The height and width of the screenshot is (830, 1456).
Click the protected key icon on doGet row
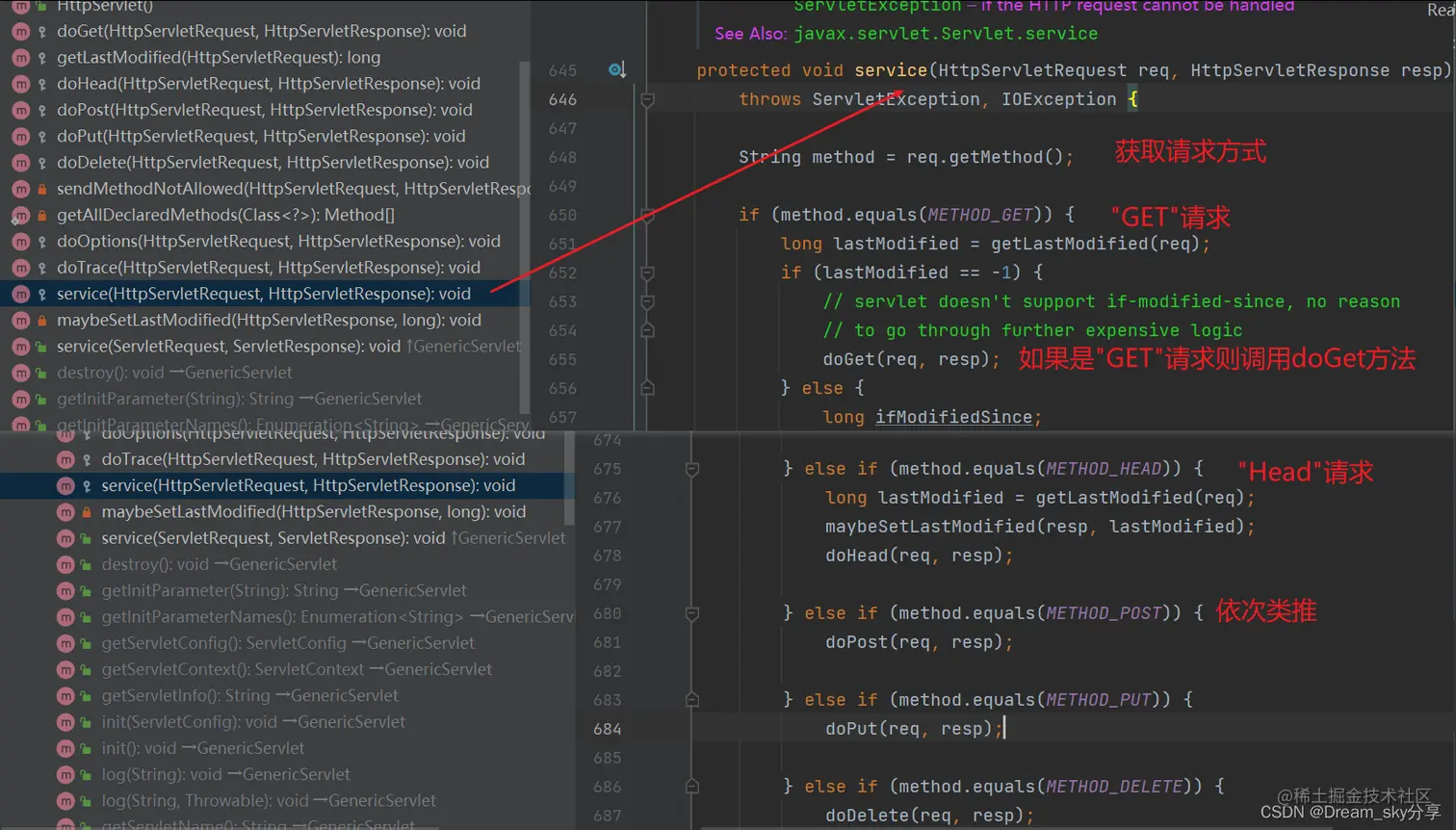41,32
